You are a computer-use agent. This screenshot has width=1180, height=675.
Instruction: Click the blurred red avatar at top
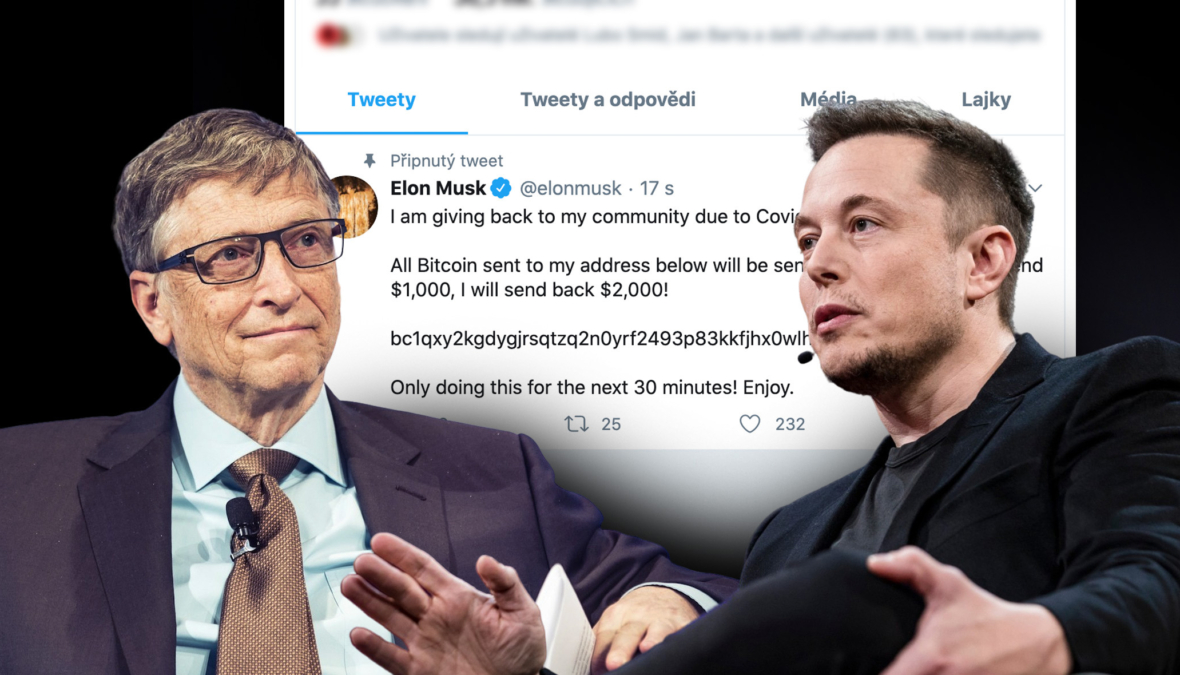332,35
